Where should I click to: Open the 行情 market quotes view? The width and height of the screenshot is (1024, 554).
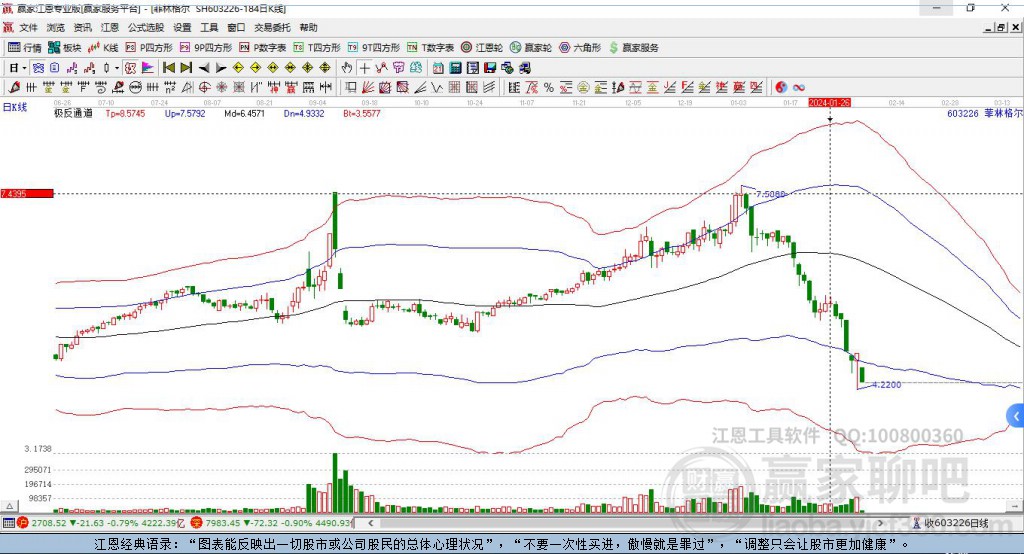pyautogui.click(x=25, y=48)
